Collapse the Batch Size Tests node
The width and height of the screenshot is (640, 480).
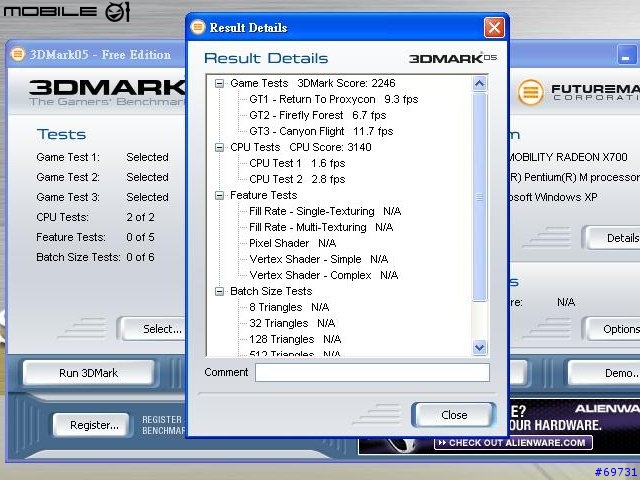pyautogui.click(x=220, y=291)
